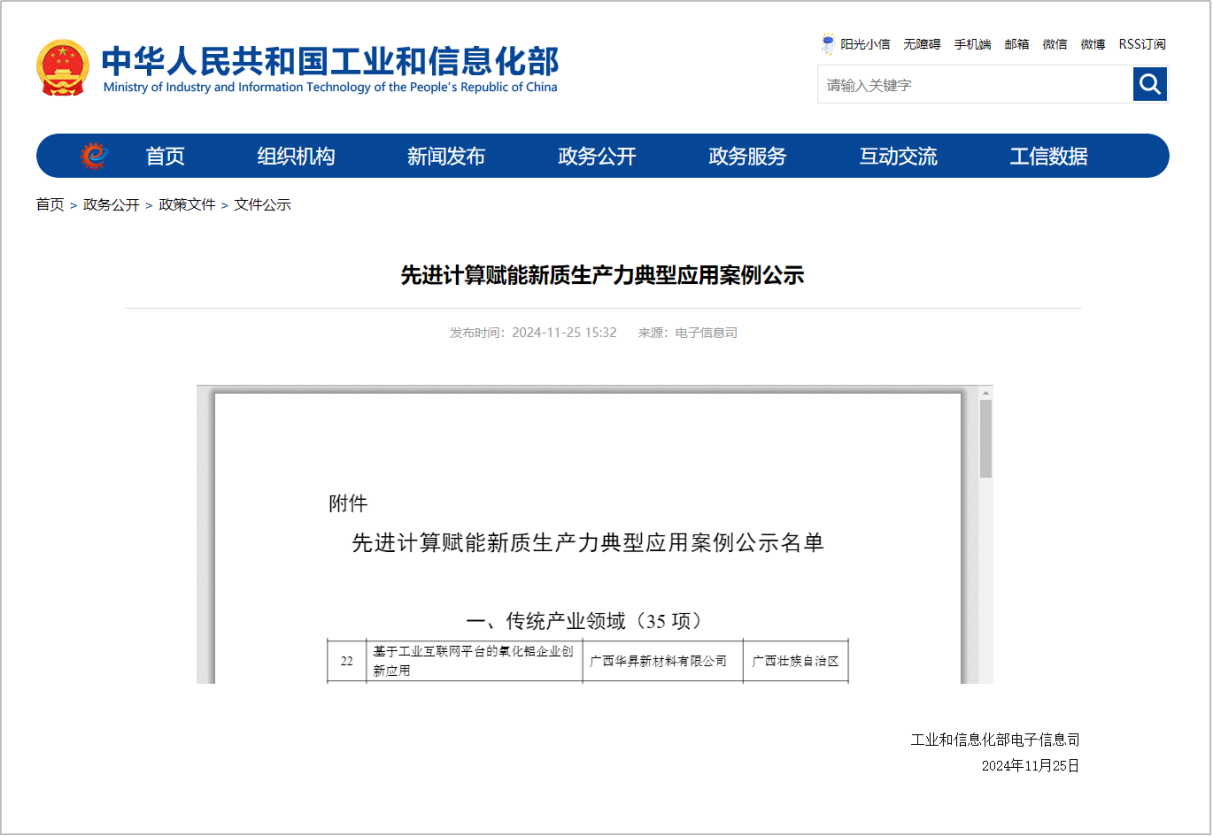Image resolution: width=1213 pixels, height=836 pixels.
Task: Open the 邮箱 mailbox link
Action: click(x=1016, y=44)
